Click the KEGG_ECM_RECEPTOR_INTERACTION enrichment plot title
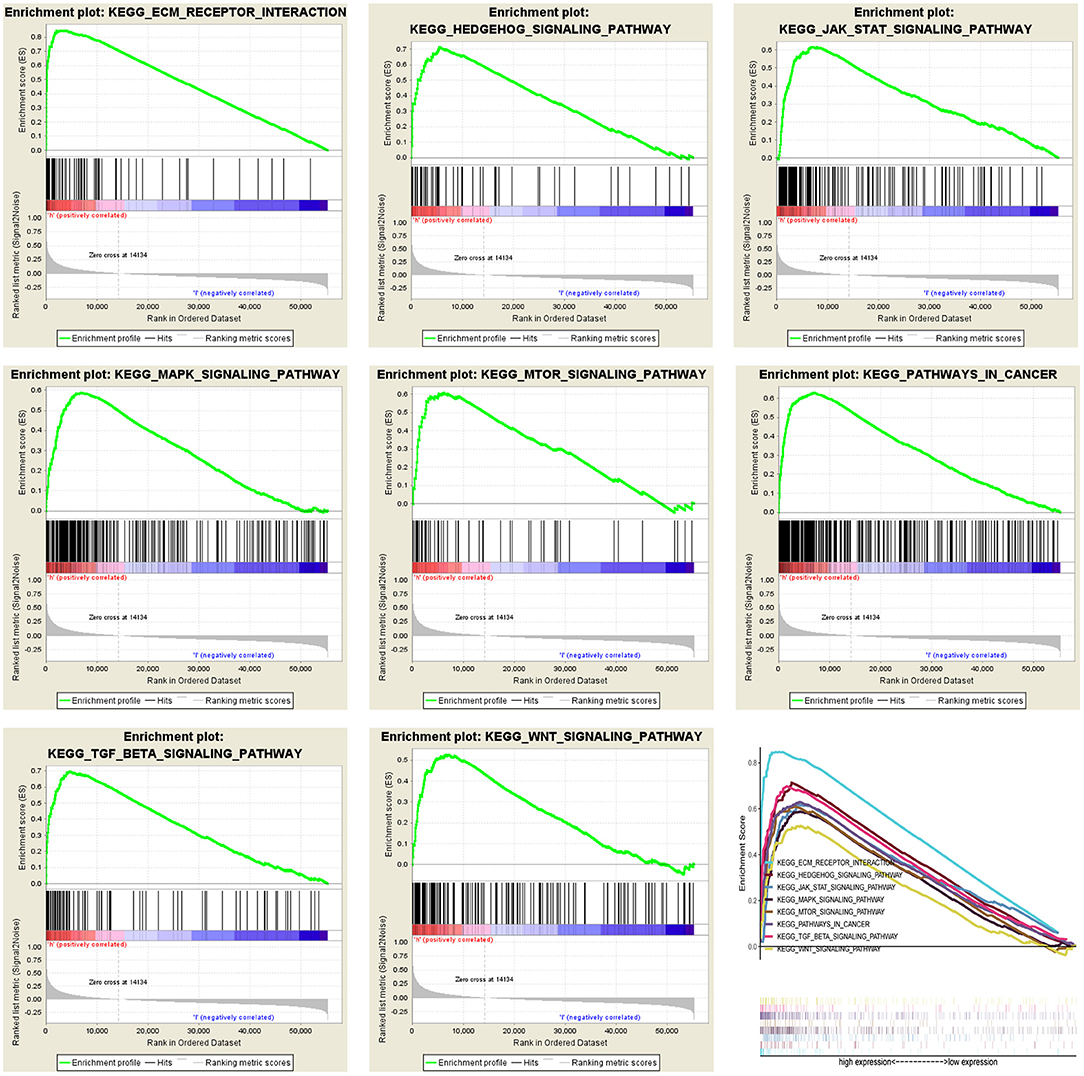 pyautogui.click(x=176, y=12)
